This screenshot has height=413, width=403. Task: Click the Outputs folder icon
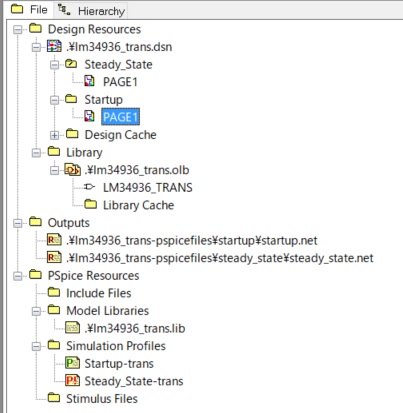click(35, 222)
